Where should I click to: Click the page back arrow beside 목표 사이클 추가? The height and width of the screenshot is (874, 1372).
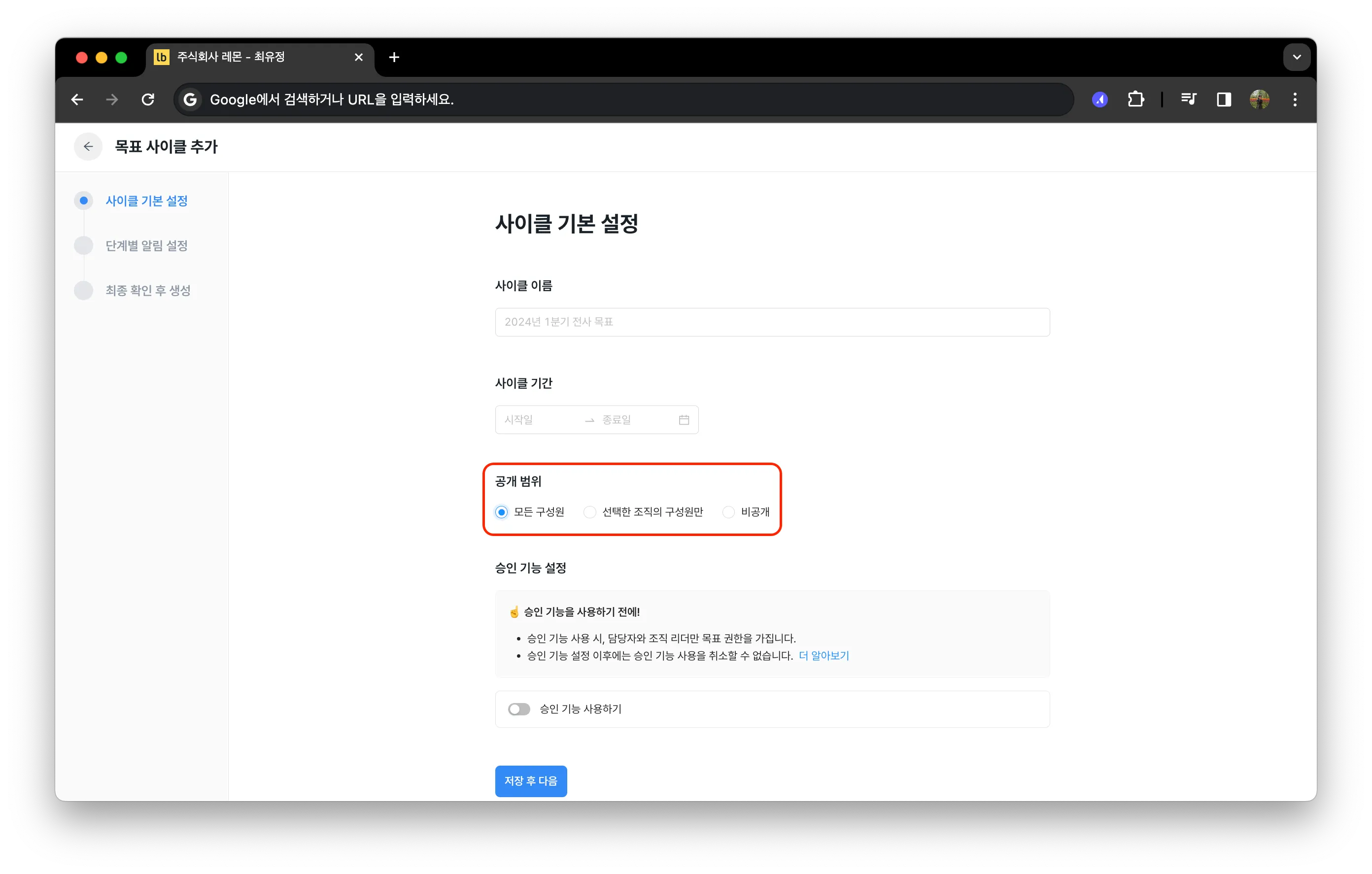[x=88, y=146]
